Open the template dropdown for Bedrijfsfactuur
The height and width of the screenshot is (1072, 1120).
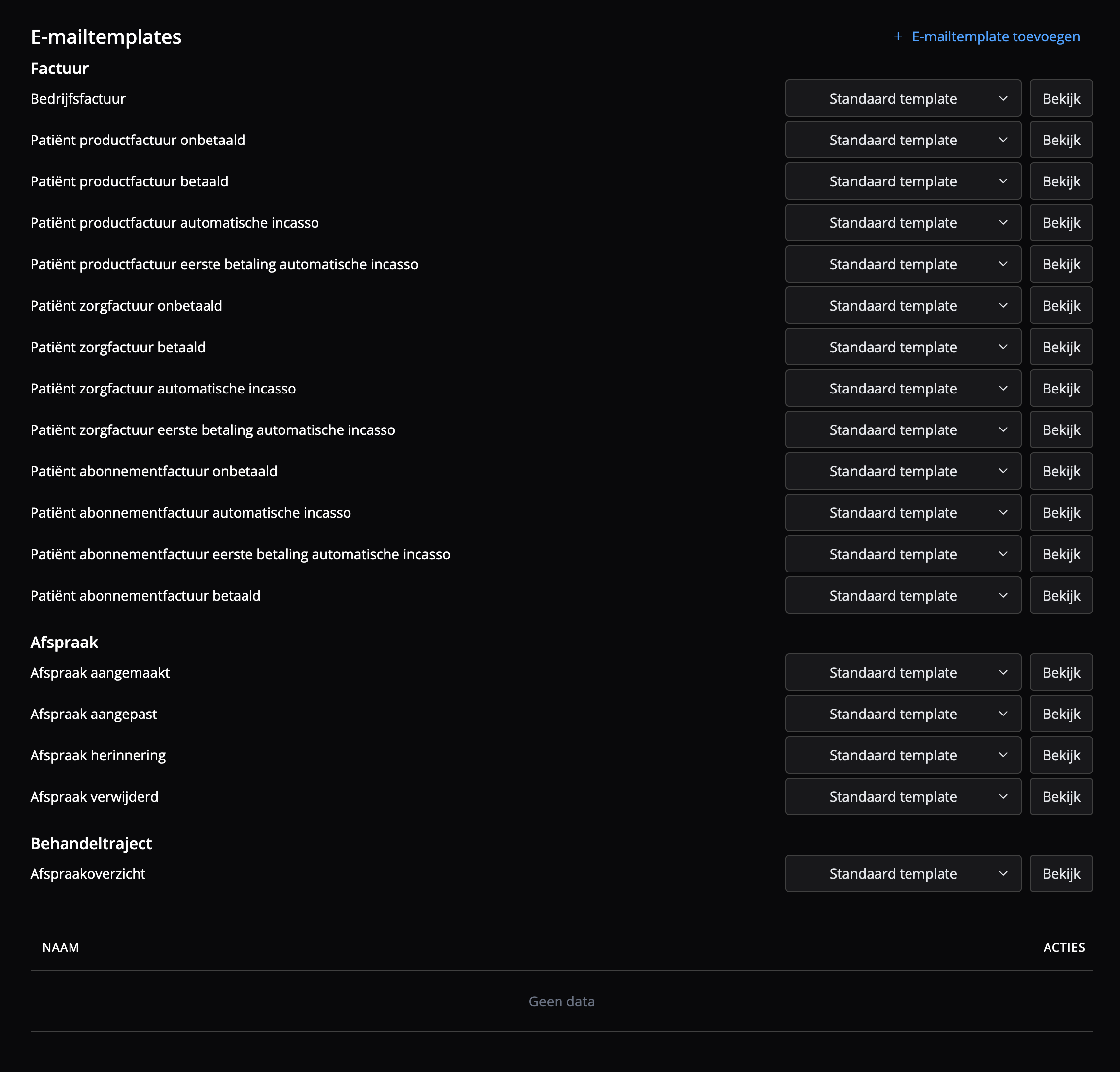tap(903, 98)
